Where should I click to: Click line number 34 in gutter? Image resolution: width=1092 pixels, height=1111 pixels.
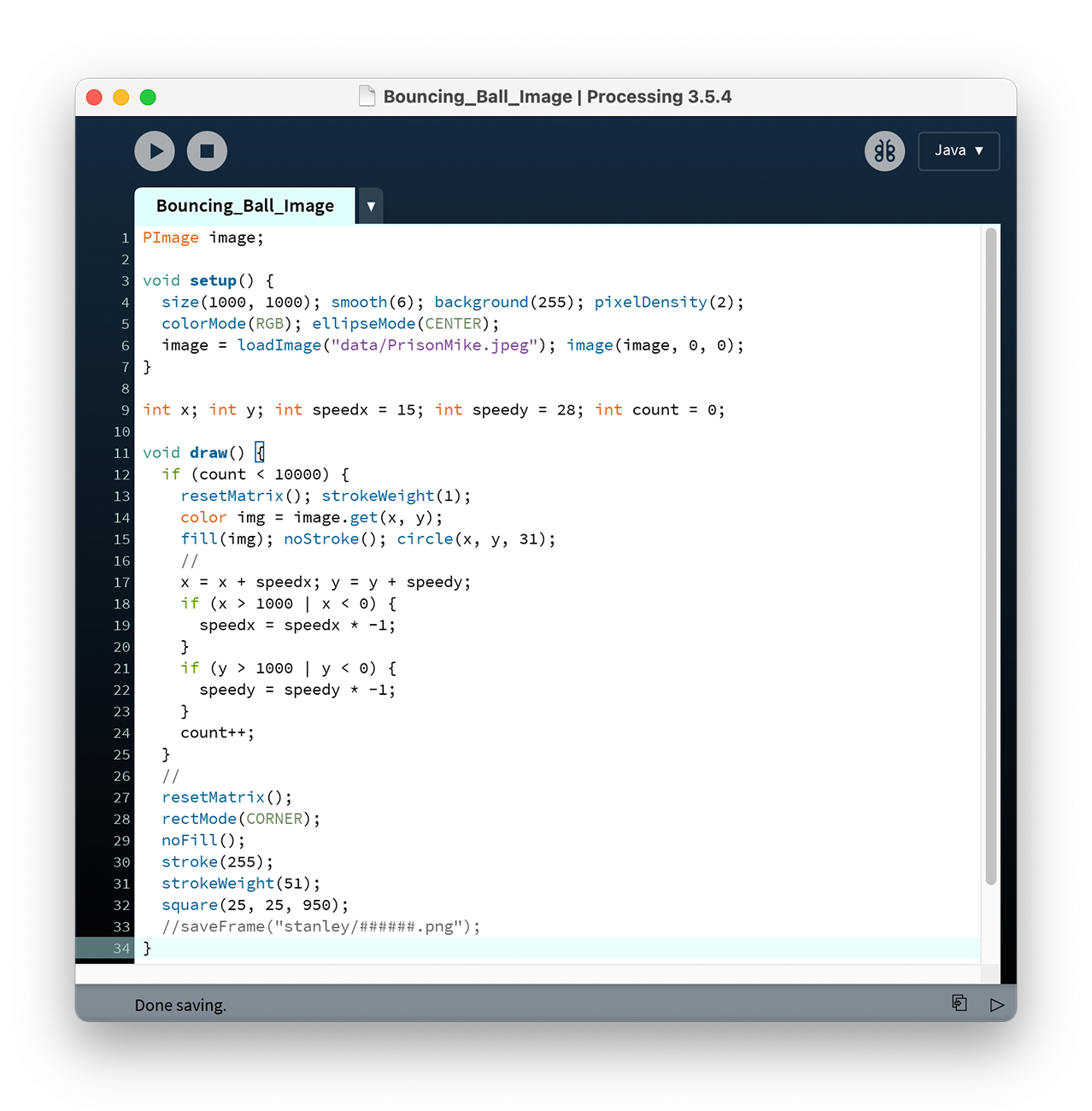click(121, 948)
